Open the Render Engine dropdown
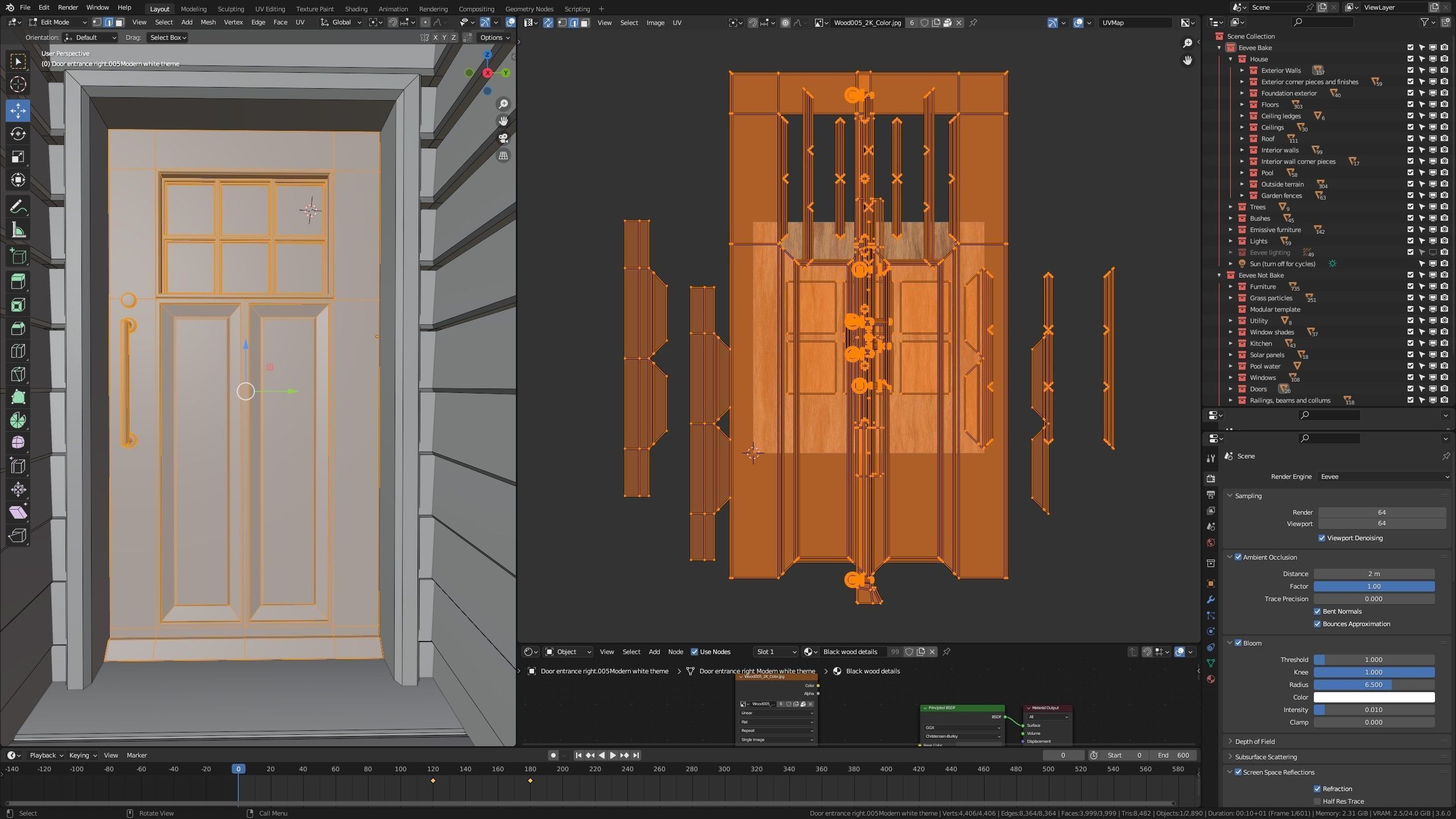1456x819 pixels. click(1383, 477)
